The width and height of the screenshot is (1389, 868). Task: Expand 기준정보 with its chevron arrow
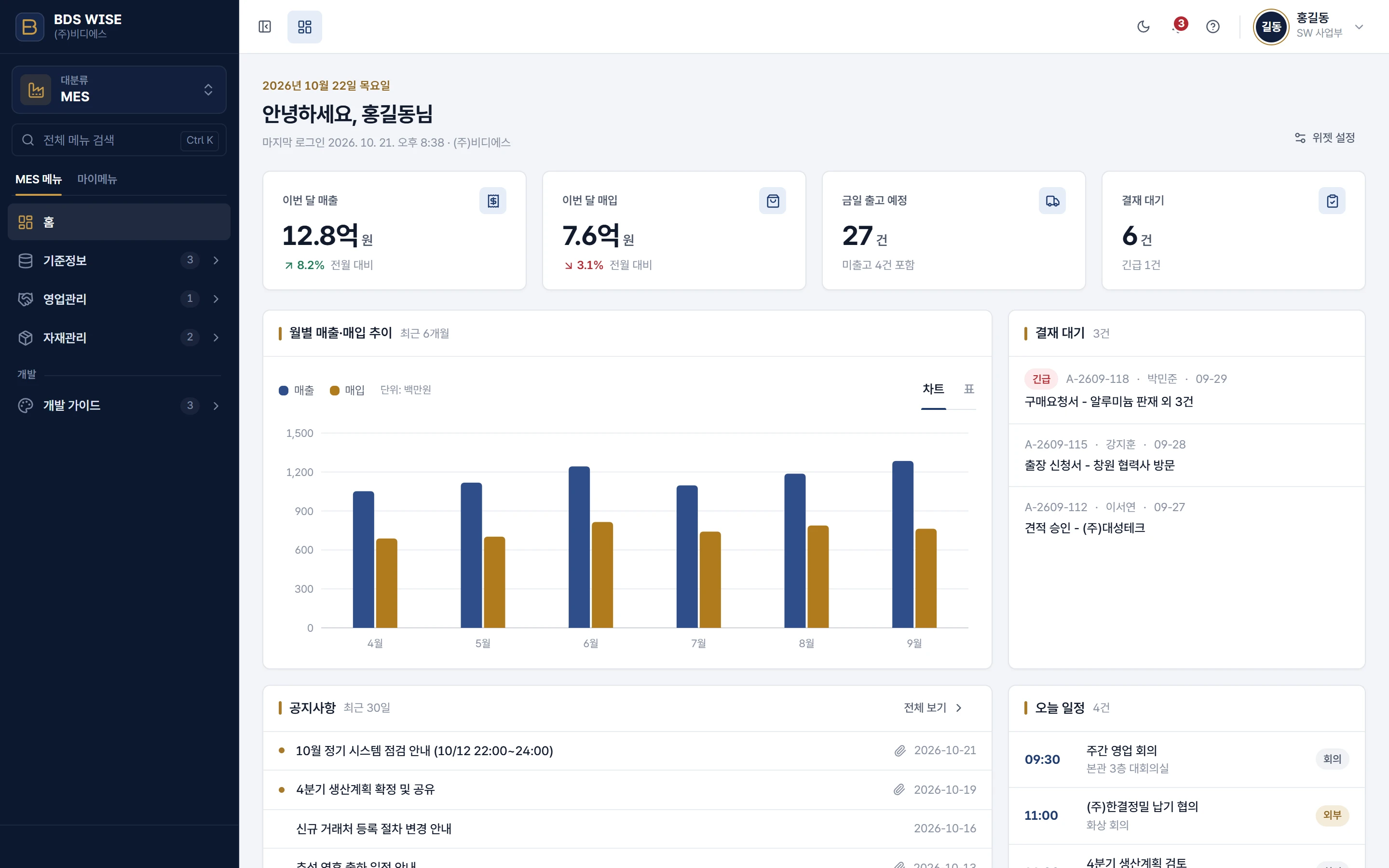(x=216, y=260)
